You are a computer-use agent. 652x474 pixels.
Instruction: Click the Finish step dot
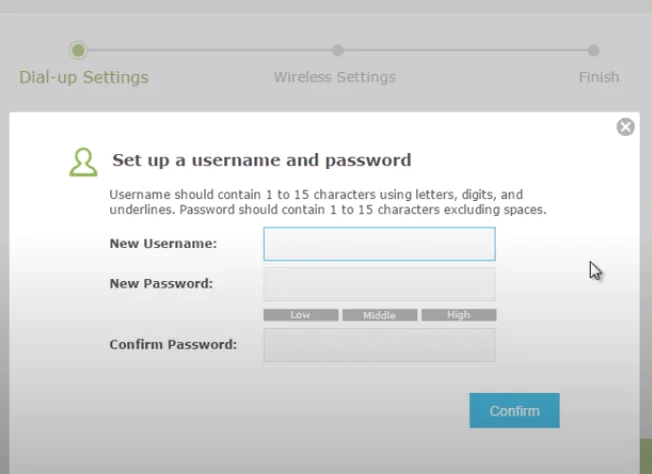tap(593, 50)
